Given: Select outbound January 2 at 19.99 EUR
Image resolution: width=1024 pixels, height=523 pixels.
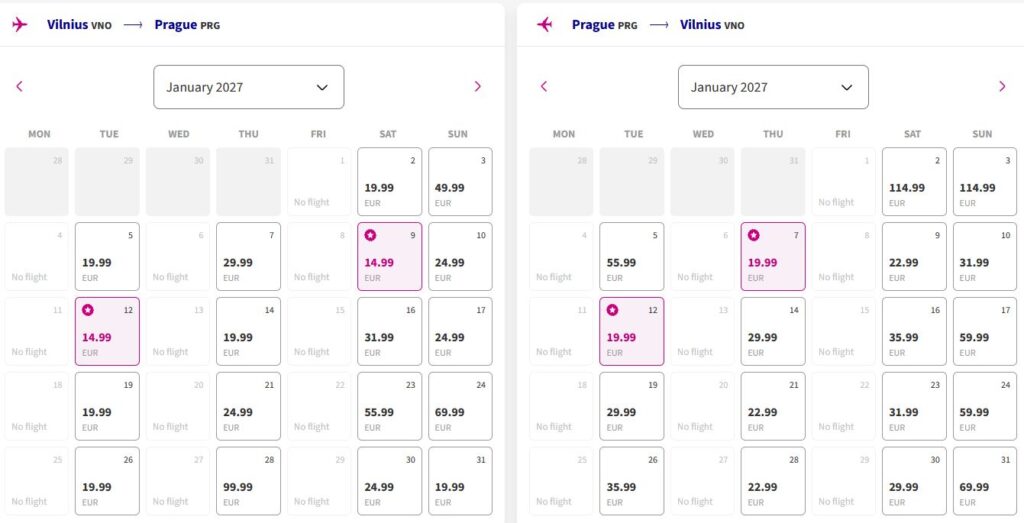Looking at the screenshot, I should click(x=389, y=182).
